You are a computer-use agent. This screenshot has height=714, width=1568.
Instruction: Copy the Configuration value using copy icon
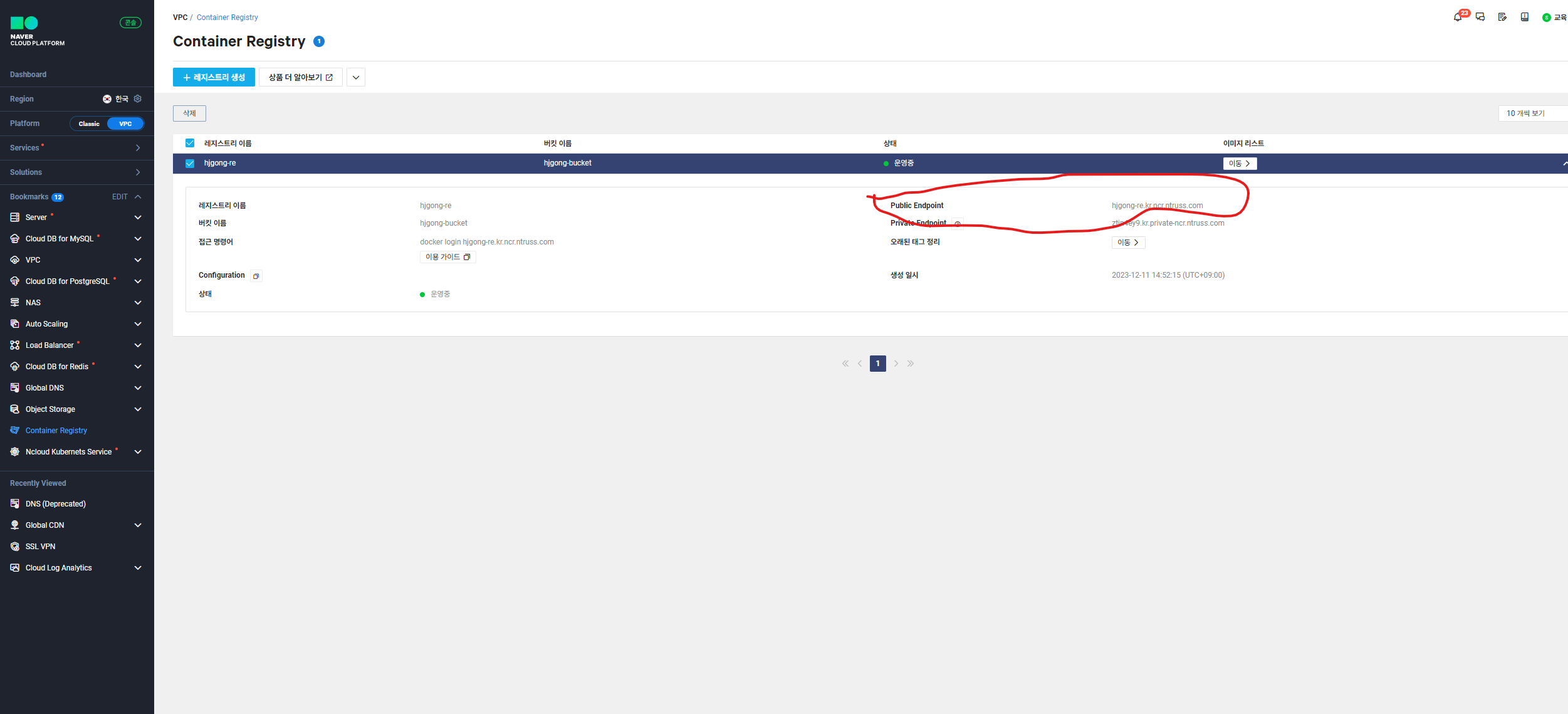pyautogui.click(x=256, y=276)
